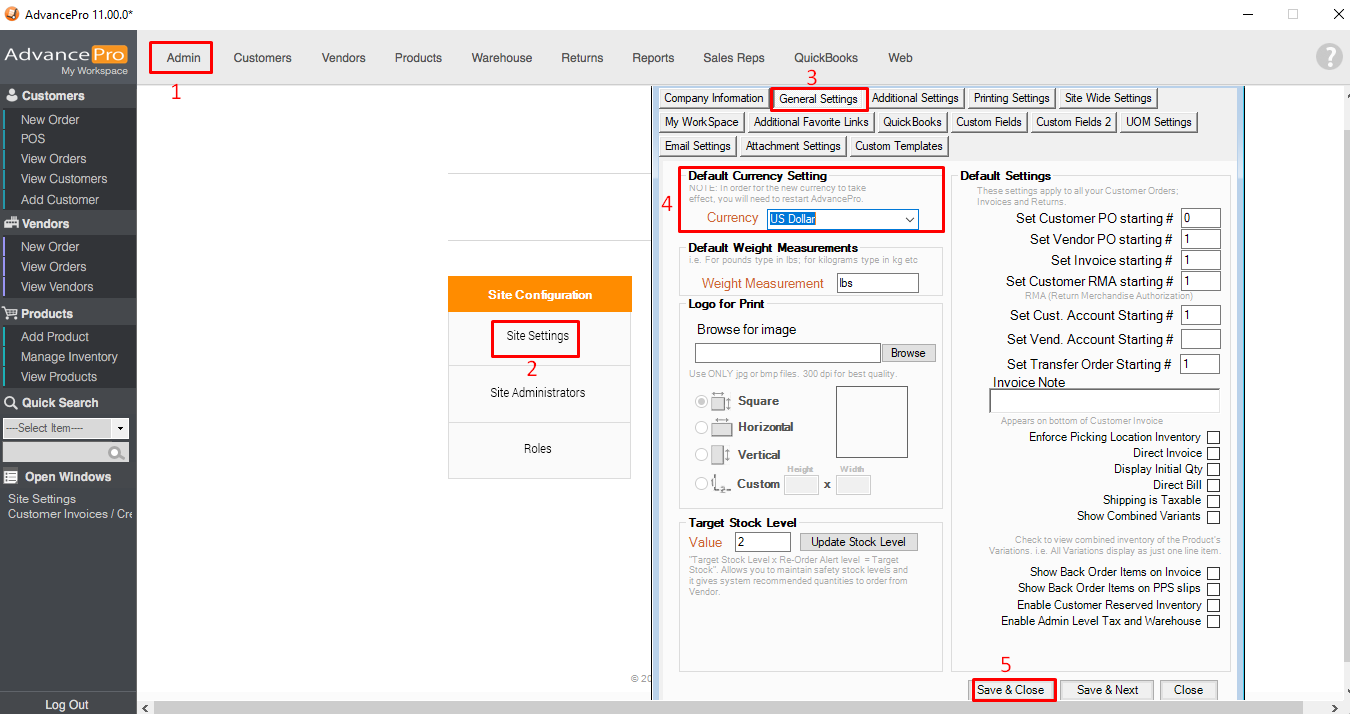
Task: Expand the Select Item quick search dropdown
Action: click(121, 428)
